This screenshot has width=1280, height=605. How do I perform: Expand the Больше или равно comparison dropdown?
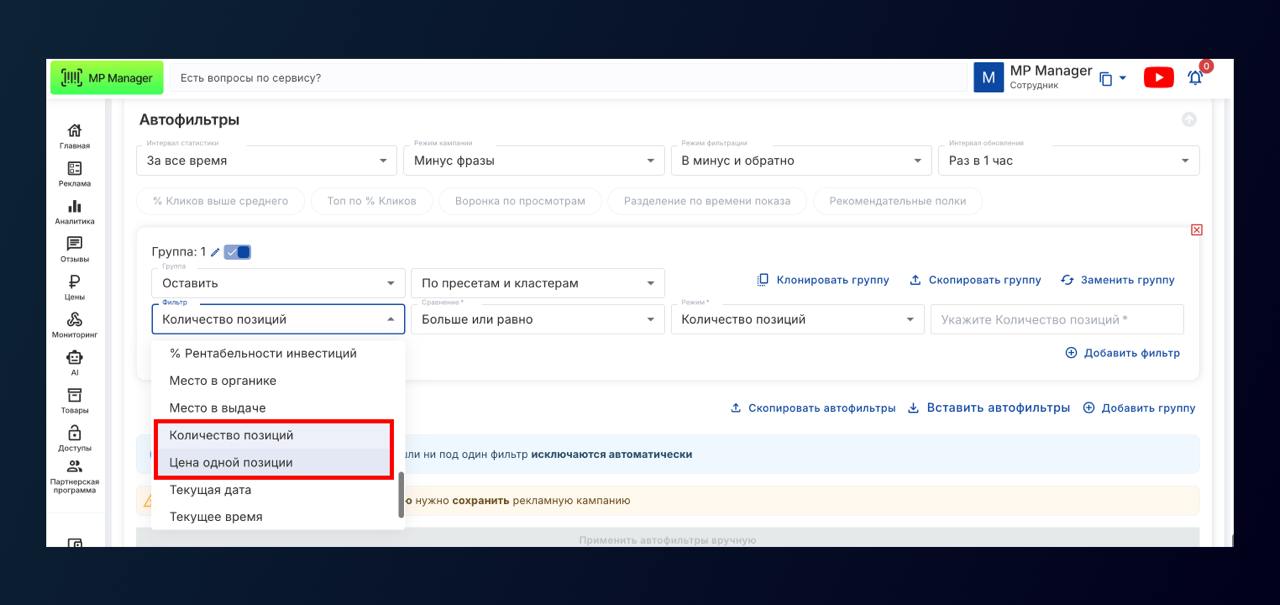537,320
